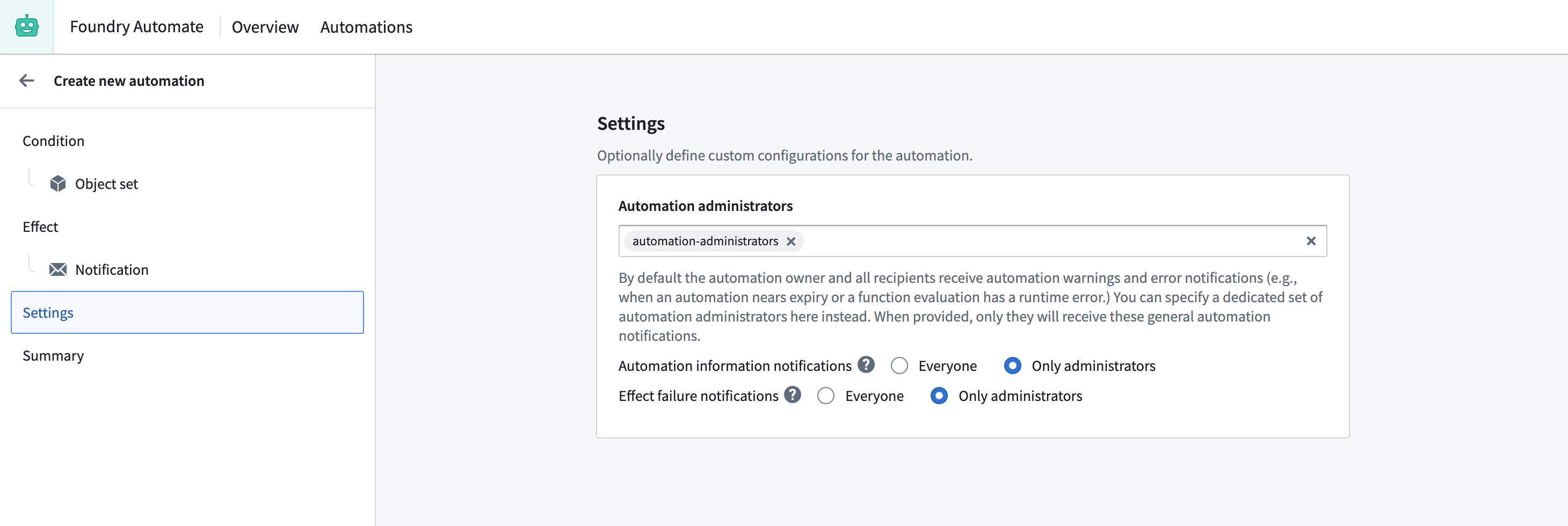The width and height of the screenshot is (1568, 526).
Task: Select Everyone for Automation information notifications
Action: [x=899, y=366]
